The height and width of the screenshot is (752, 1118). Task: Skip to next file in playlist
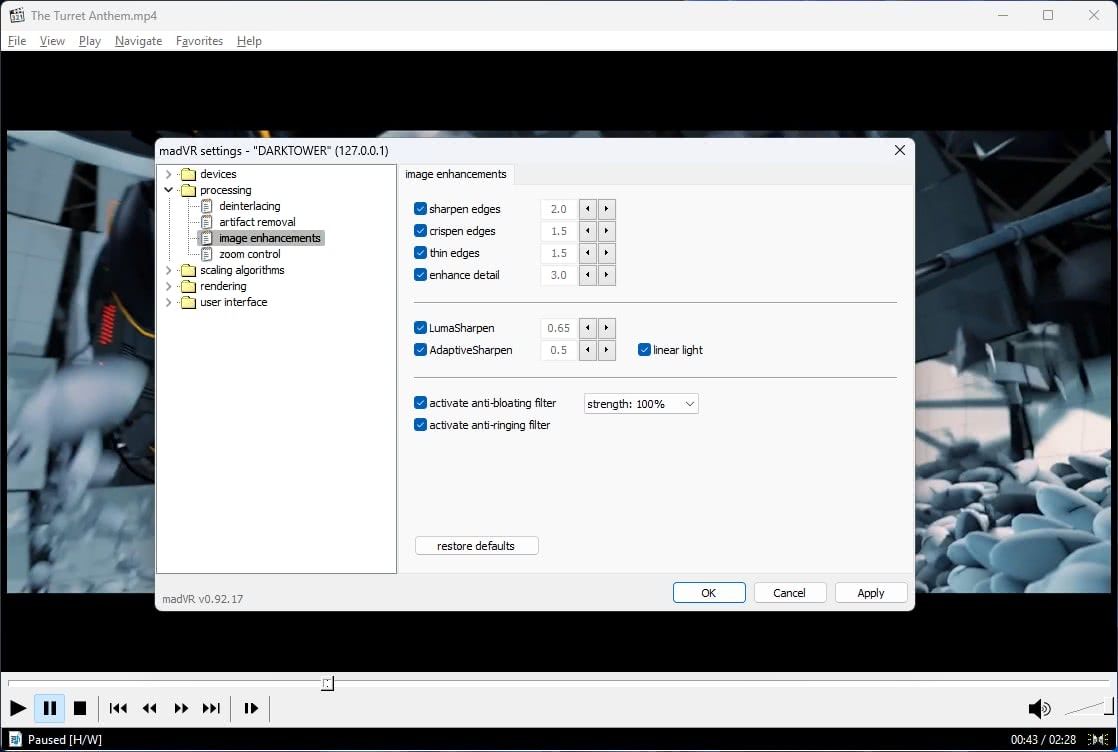211,708
